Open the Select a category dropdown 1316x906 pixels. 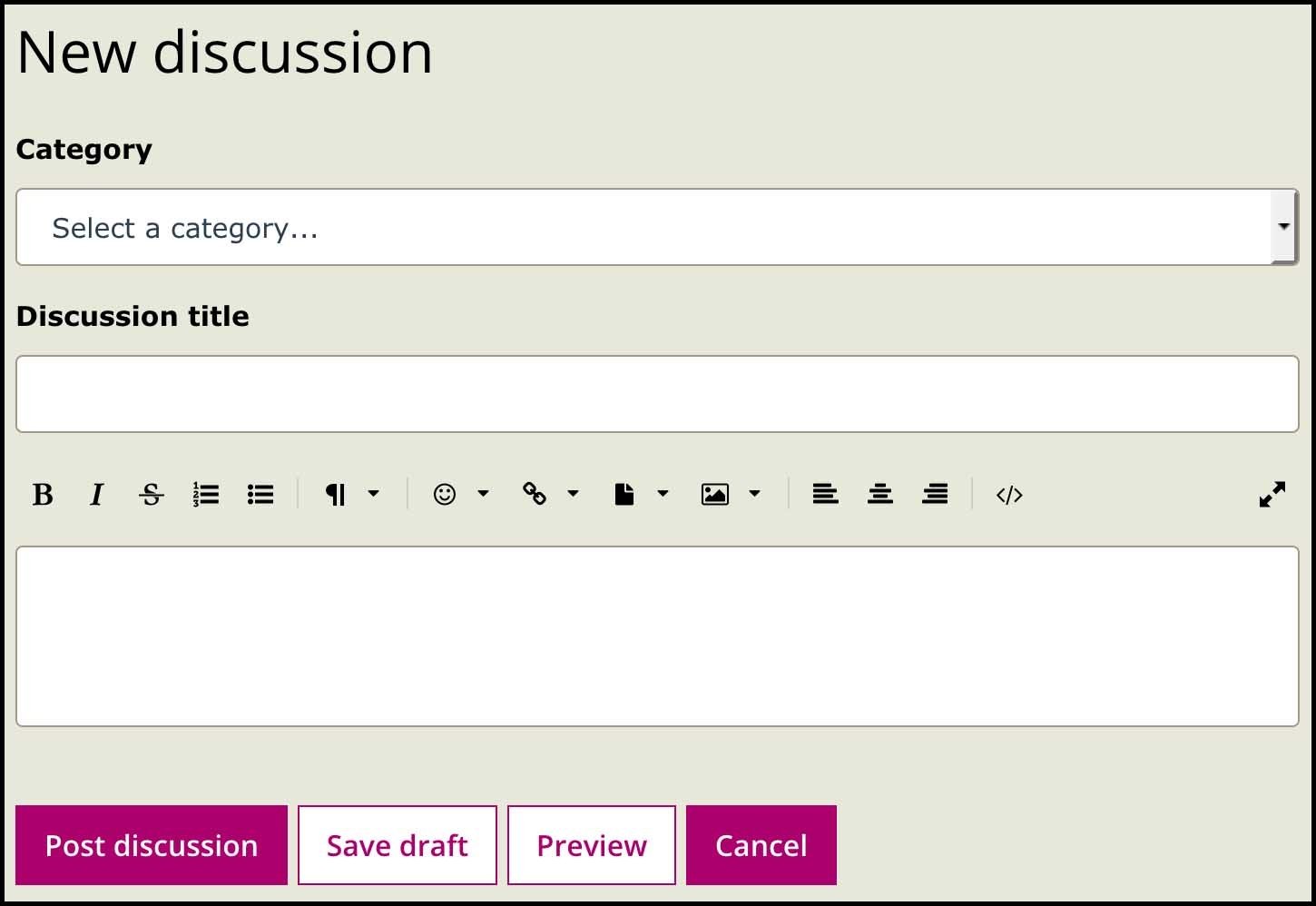pos(657,227)
